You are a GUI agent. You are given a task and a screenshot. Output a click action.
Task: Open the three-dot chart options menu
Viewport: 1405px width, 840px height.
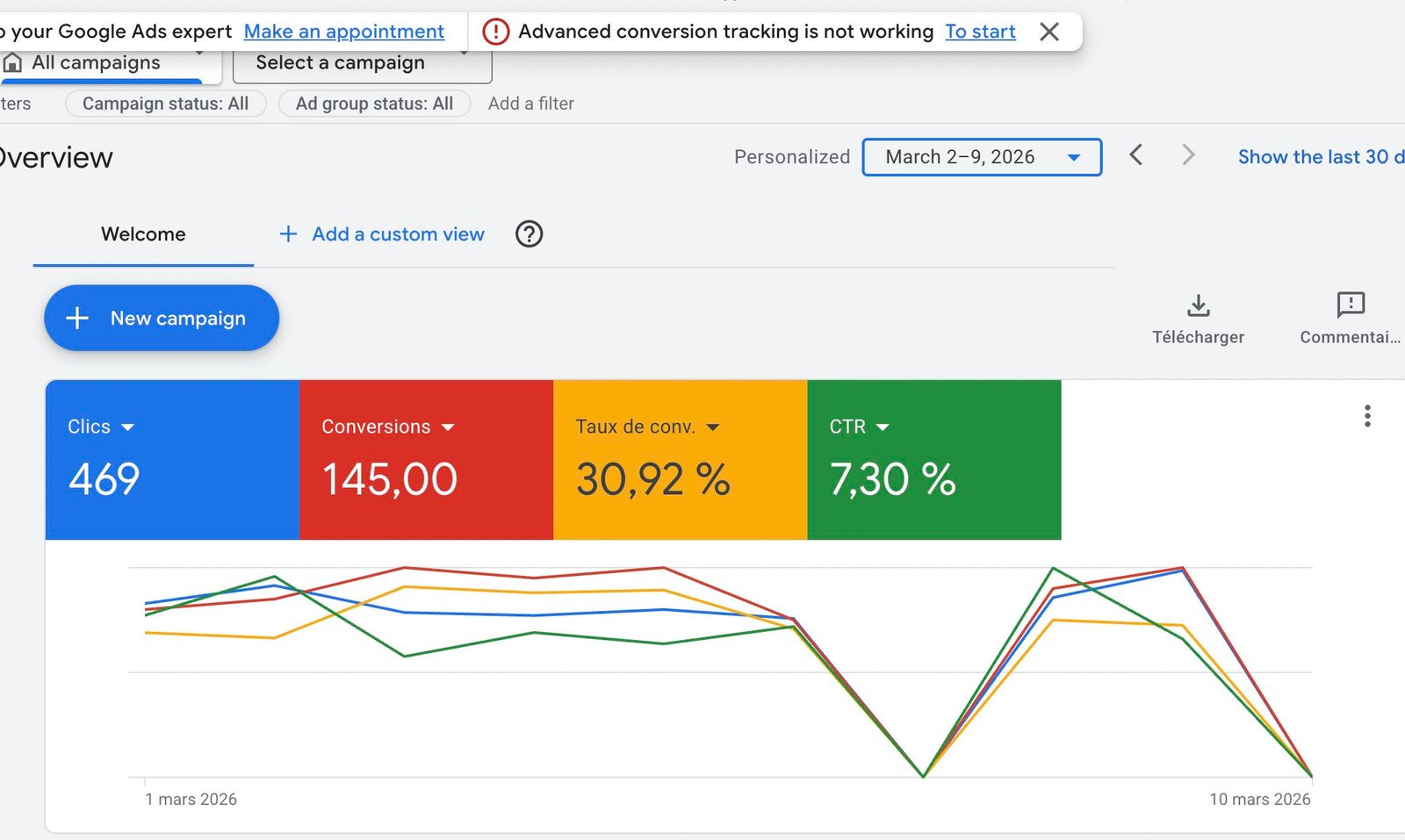click(x=1366, y=416)
